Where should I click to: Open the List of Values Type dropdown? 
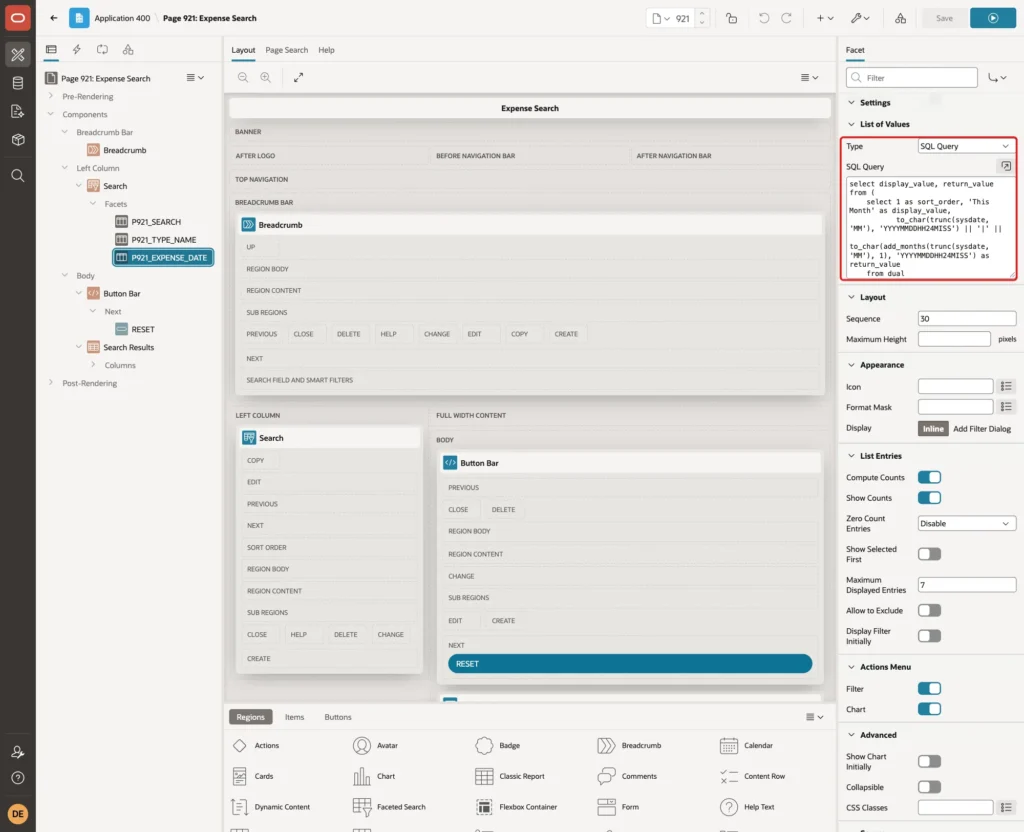966,146
